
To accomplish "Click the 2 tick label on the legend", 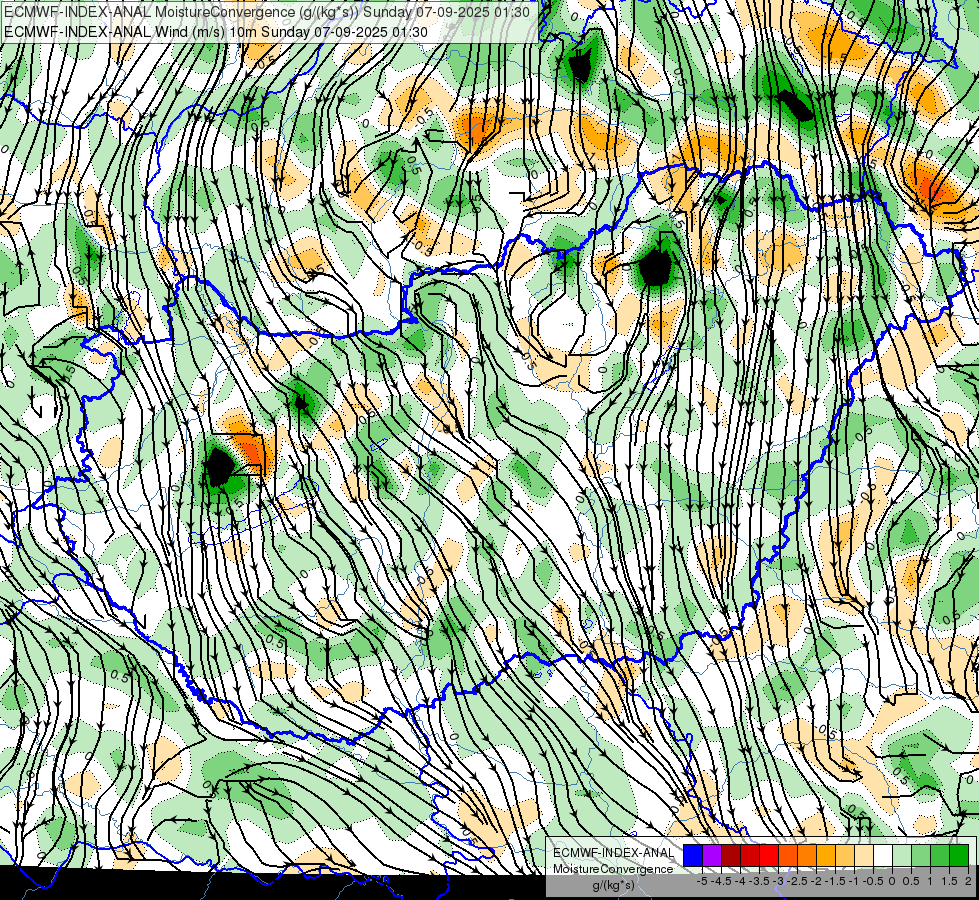I will [x=968, y=881].
